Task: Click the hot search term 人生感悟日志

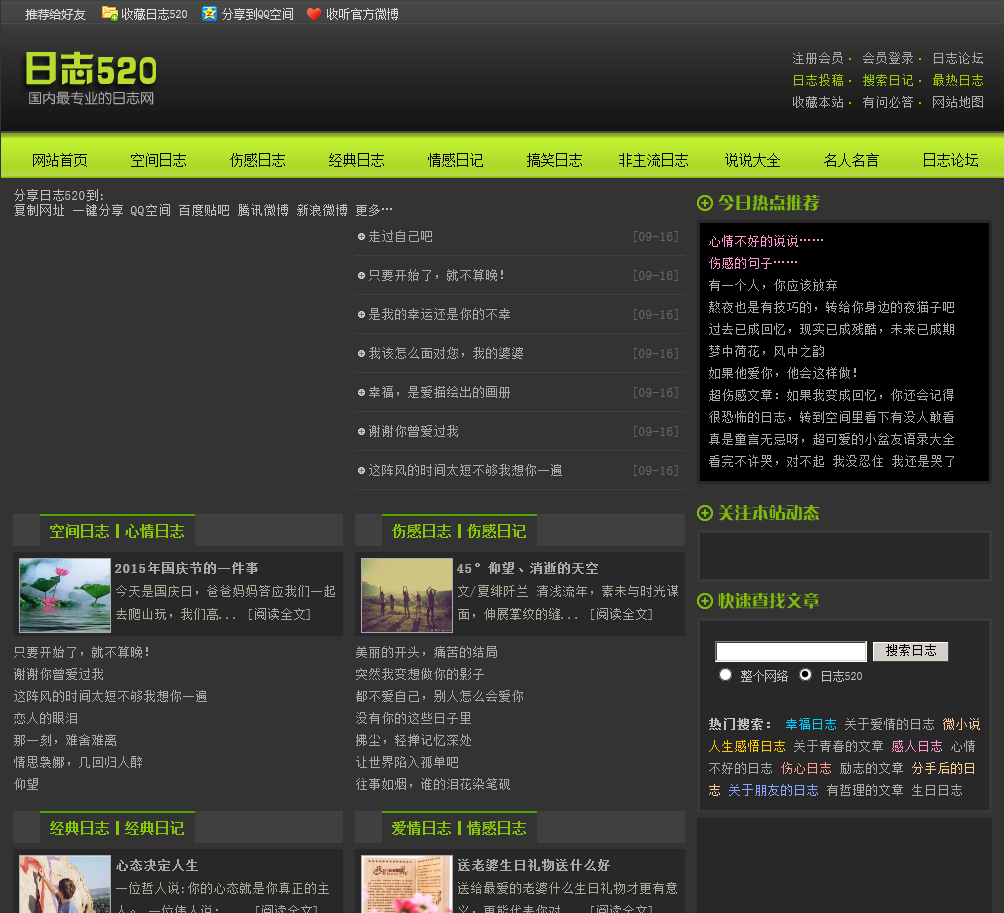Action: point(747,747)
